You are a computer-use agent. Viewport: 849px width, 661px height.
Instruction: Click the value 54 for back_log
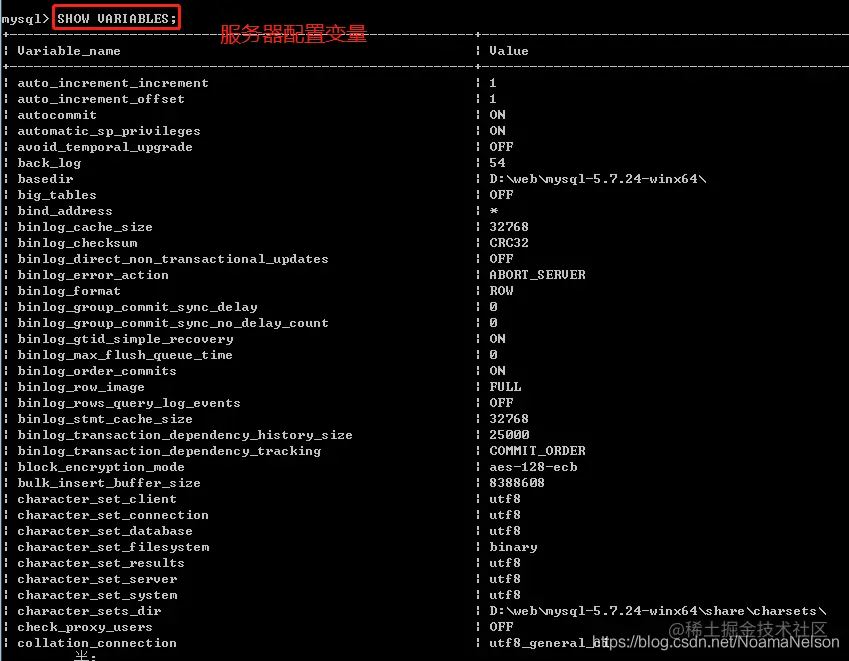[x=497, y=163]
